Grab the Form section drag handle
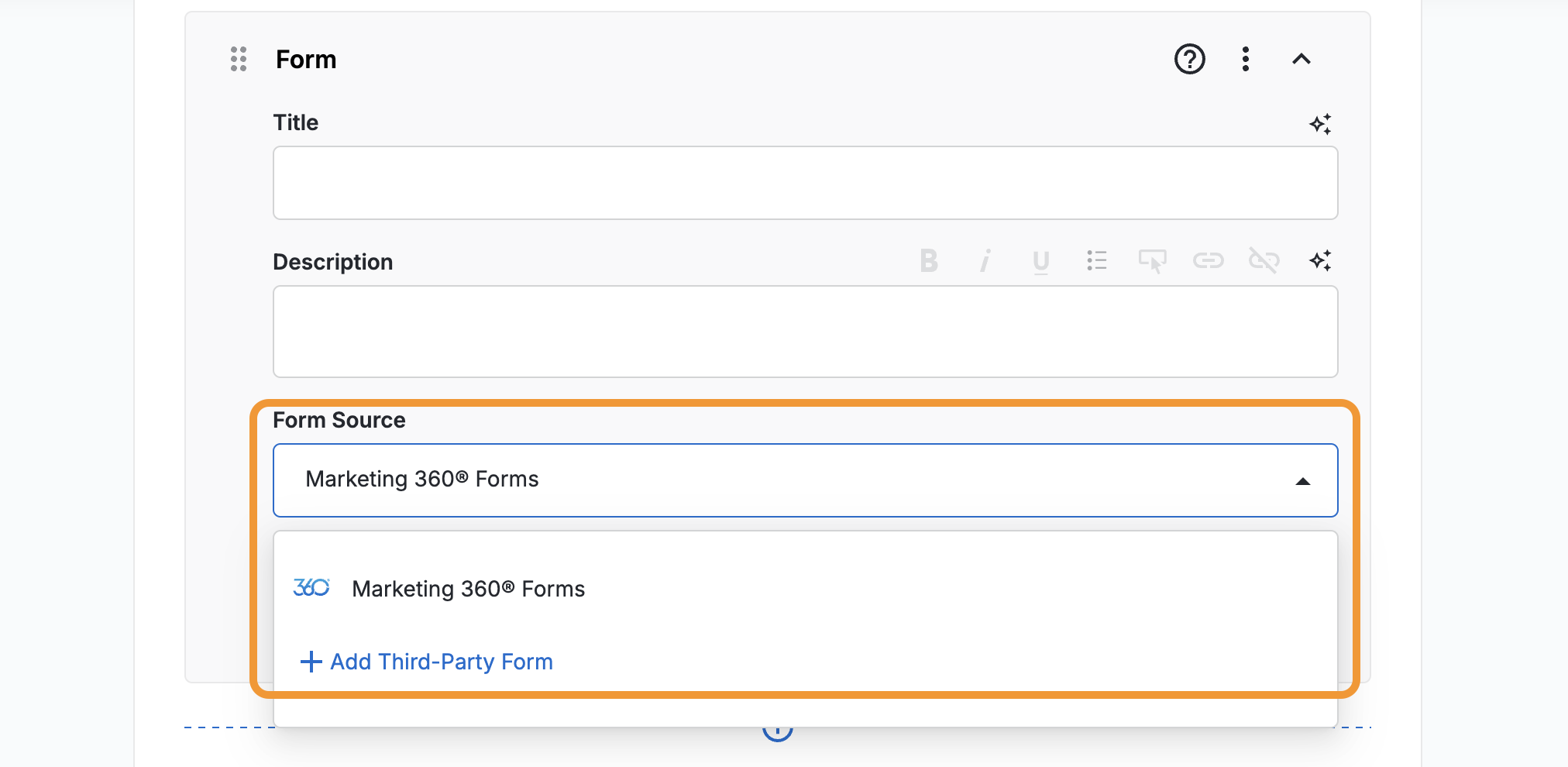 pos(239,59)
